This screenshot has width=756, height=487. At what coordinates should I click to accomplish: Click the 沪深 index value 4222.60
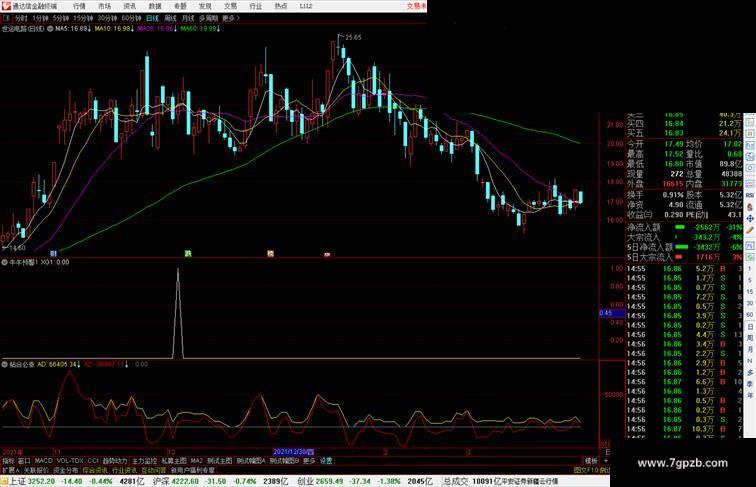point(185,481)
